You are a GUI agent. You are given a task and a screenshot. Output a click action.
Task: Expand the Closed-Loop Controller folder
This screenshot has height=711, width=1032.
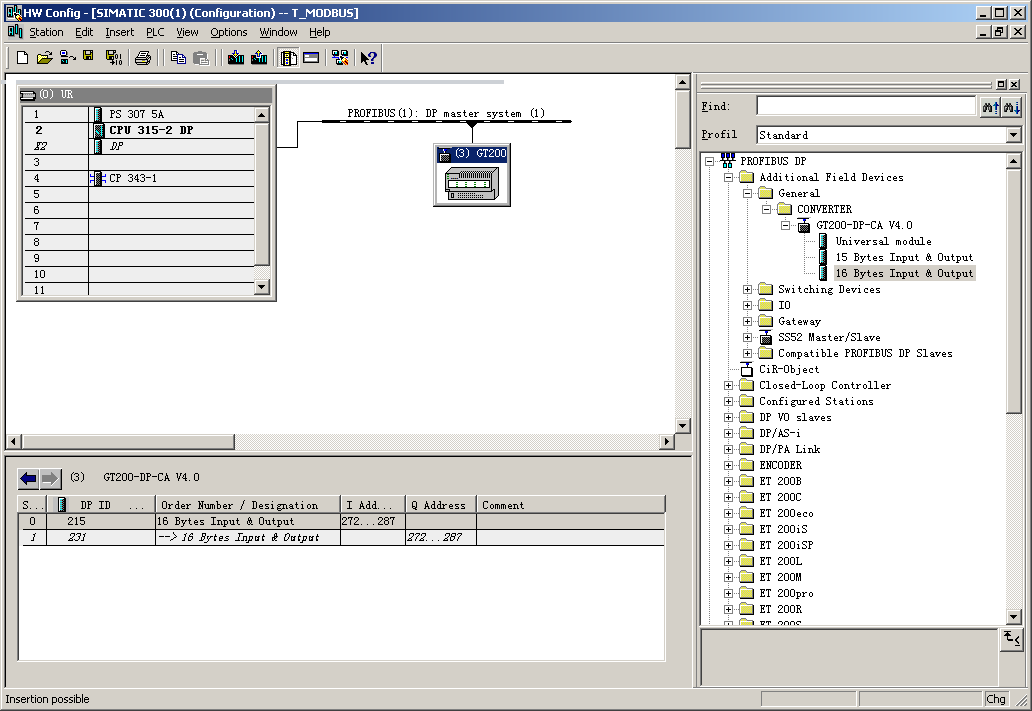[728, 386]
